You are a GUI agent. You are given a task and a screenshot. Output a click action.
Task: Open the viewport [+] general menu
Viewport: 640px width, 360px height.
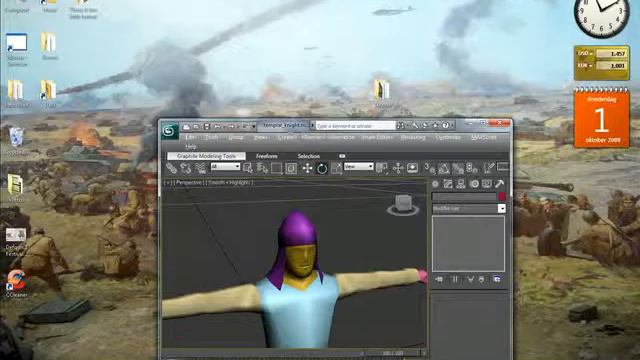click(x=167, y=182)
